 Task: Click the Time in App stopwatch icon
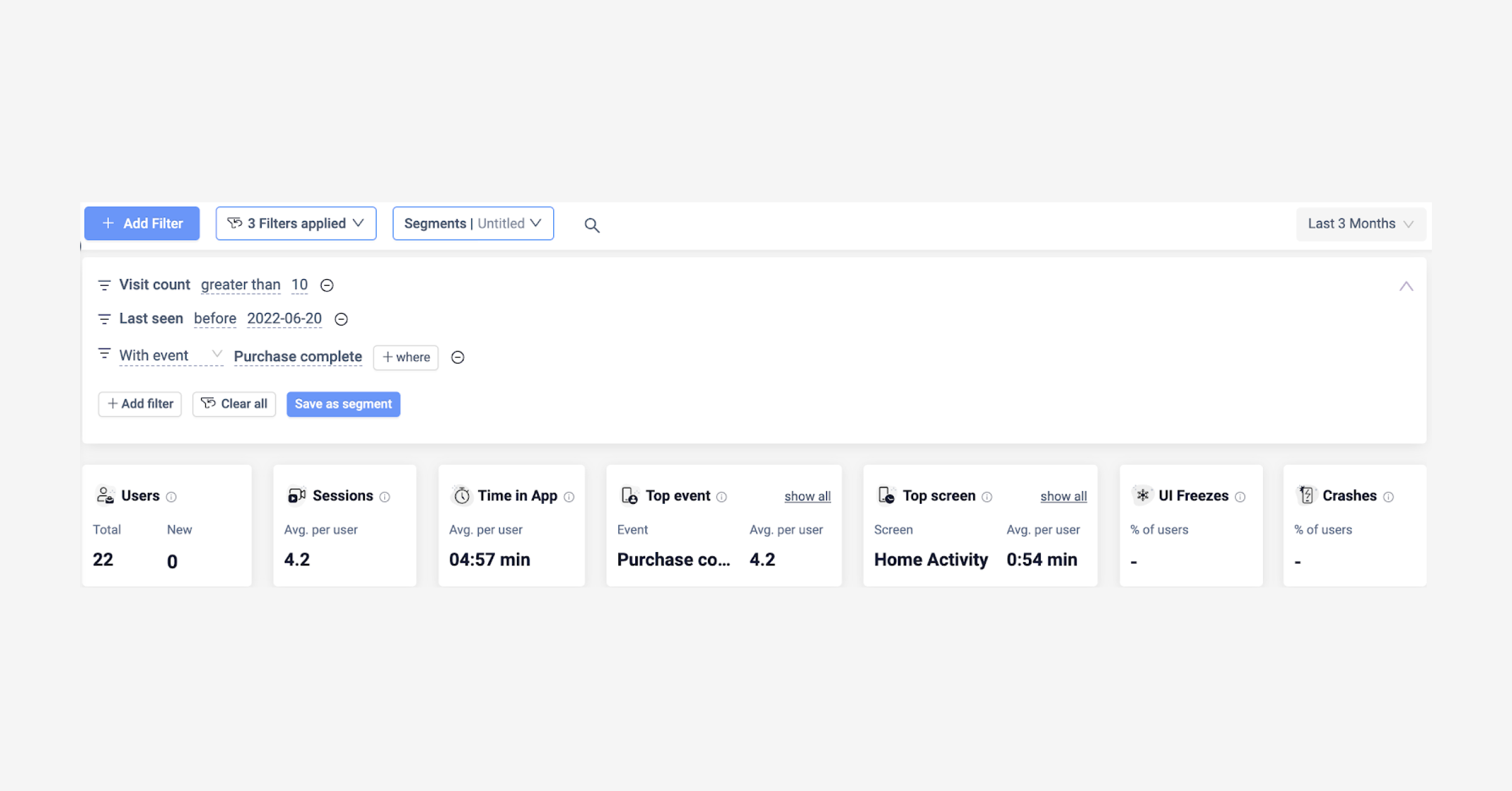click(461, 495)
